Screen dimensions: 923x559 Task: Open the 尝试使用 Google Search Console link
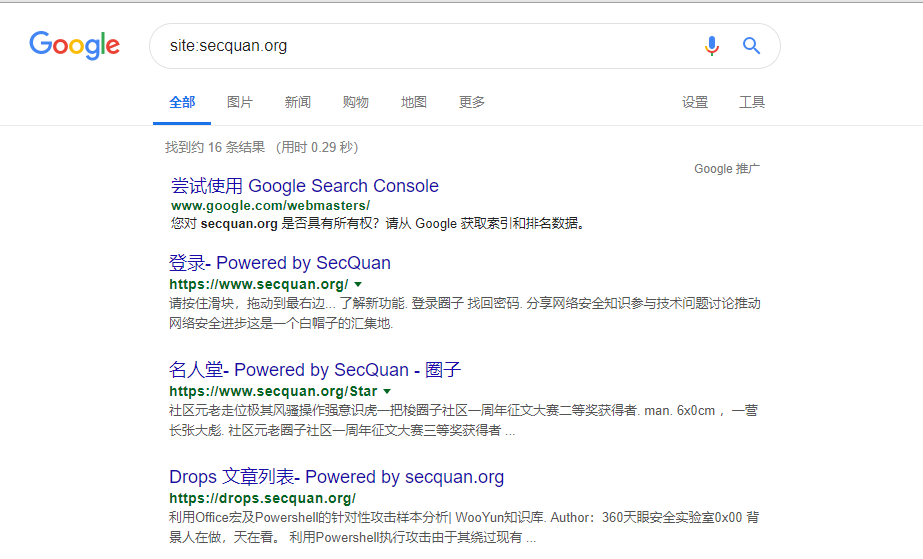click(304, 186)
